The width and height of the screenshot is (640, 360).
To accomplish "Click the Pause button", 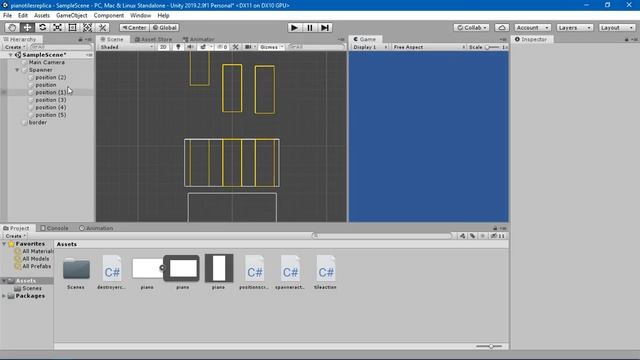I will click(x=309, y=27).
